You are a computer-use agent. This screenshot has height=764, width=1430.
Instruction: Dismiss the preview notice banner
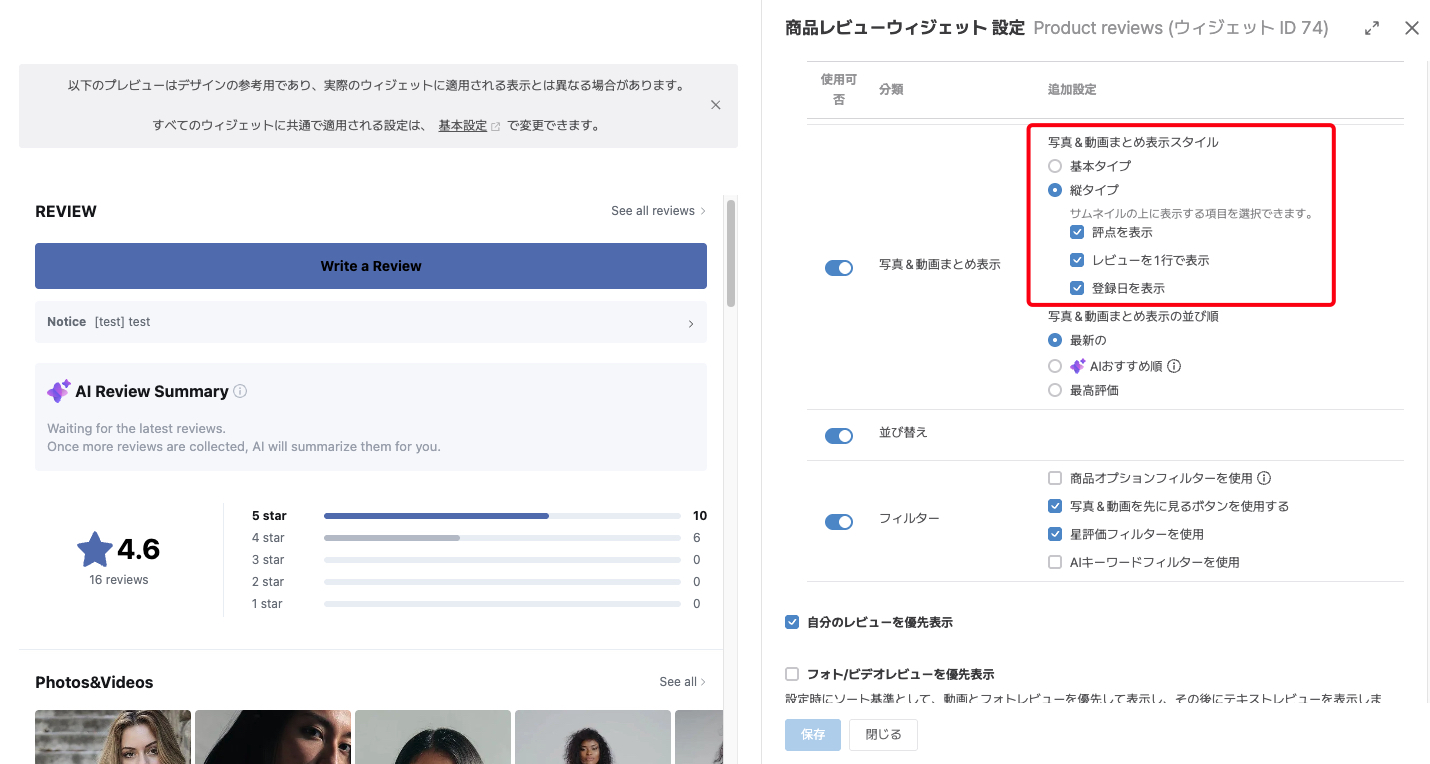point(715,105)
